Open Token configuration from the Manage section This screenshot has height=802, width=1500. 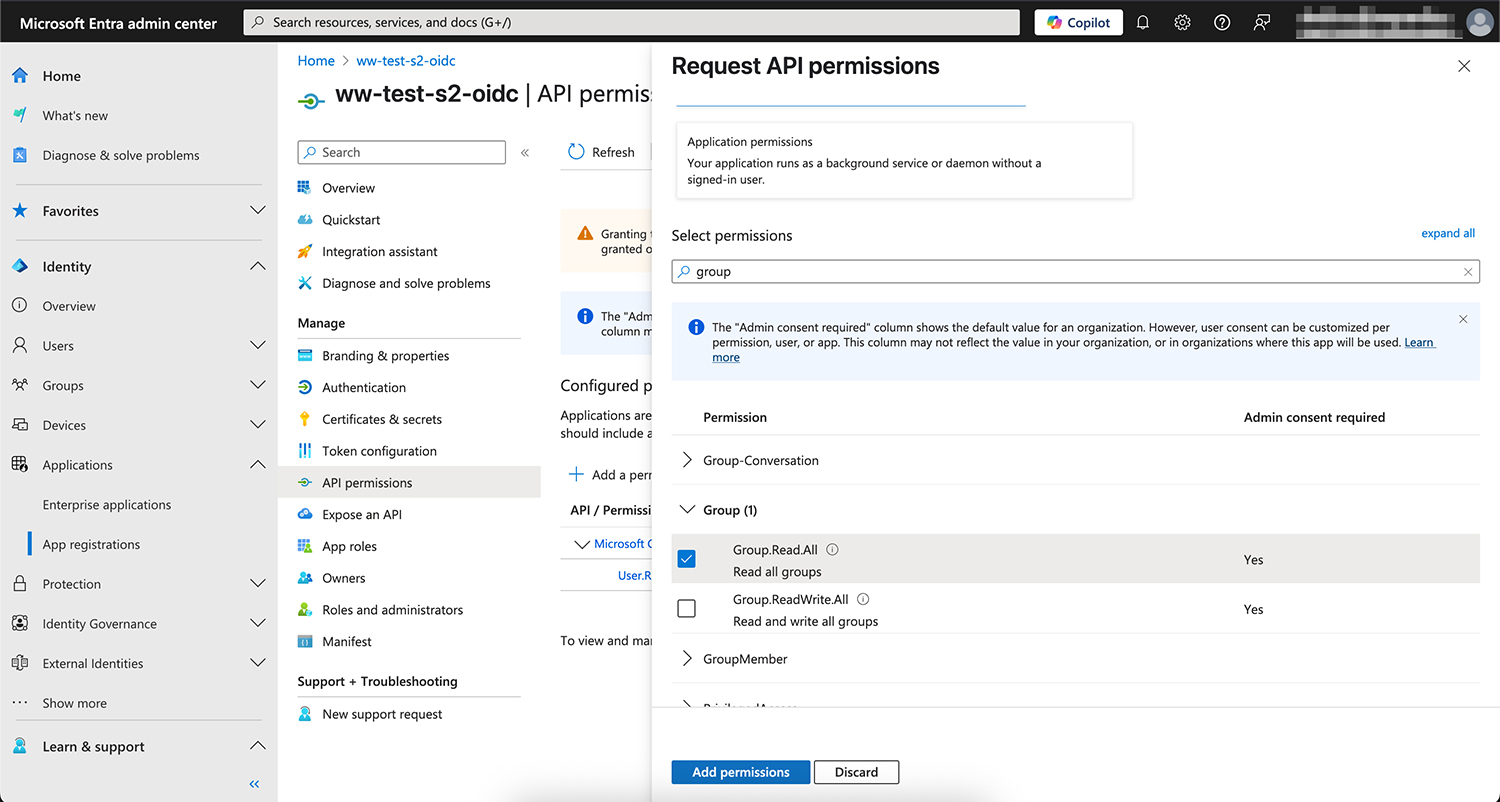380,451
